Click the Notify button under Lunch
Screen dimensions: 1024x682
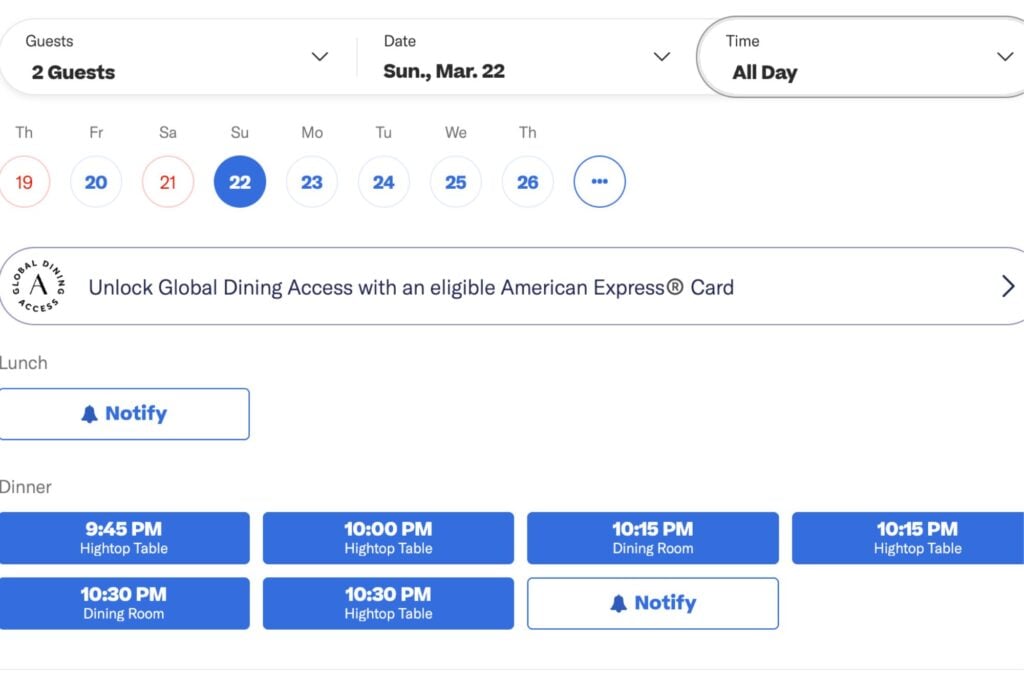(125, 413)
